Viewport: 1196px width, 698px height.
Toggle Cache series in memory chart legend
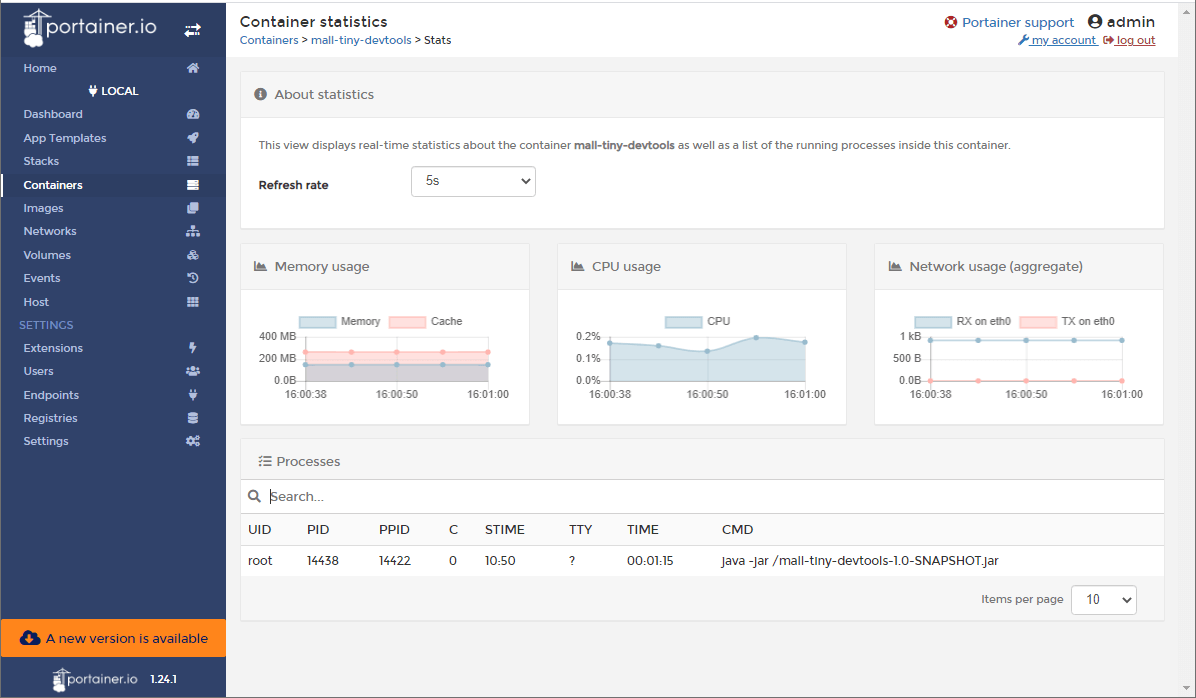(x=426, y=322)
